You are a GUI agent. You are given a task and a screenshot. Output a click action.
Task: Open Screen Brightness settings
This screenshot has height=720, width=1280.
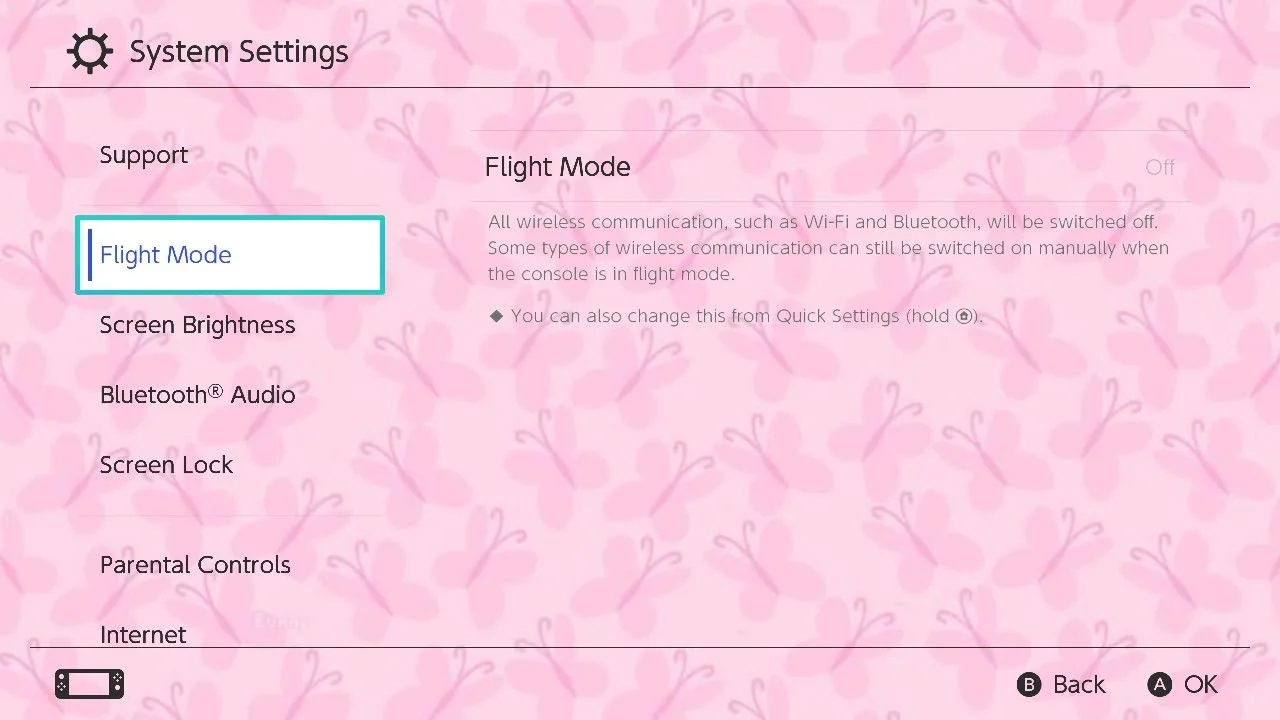pos(198,325)
